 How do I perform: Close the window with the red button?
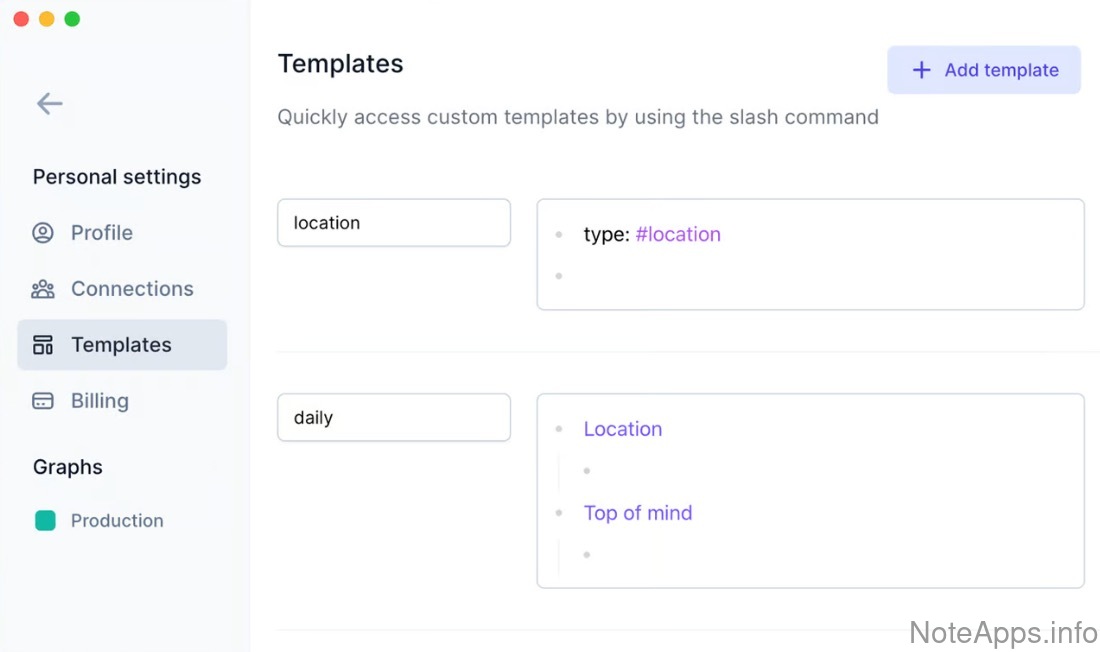pos(21,19)
